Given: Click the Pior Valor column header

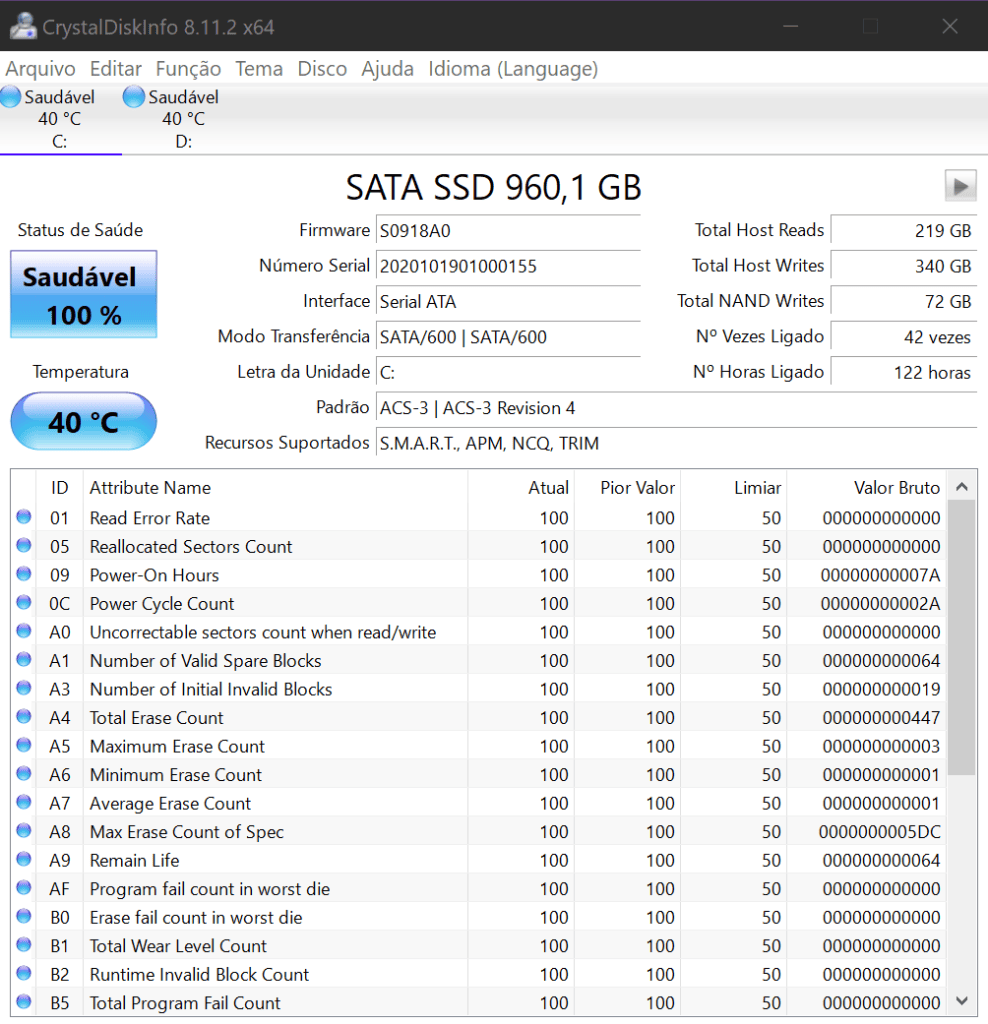Looking at the screenshot, I should pyautogui.click(x=628, y=487).
